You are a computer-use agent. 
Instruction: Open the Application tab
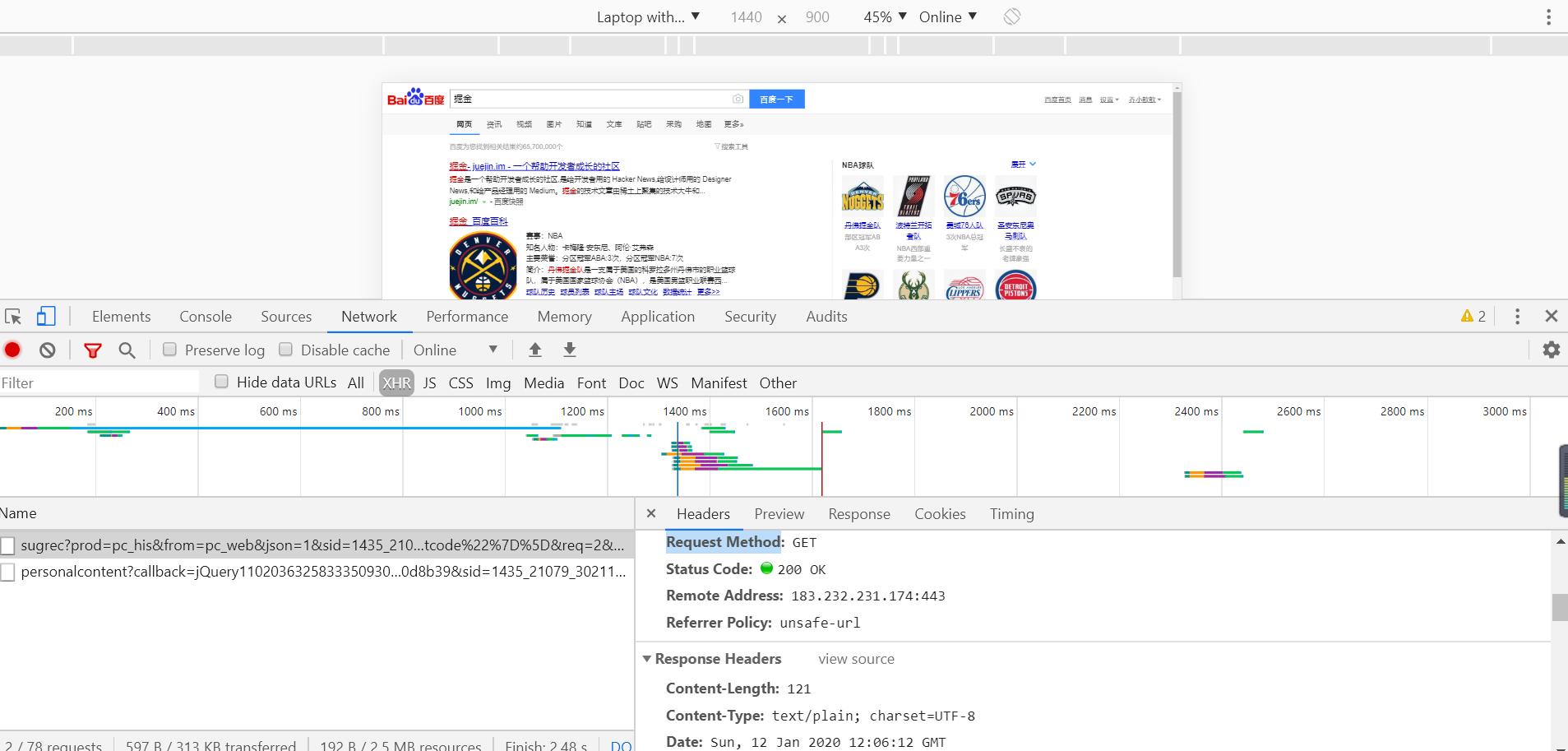[658, 317]
